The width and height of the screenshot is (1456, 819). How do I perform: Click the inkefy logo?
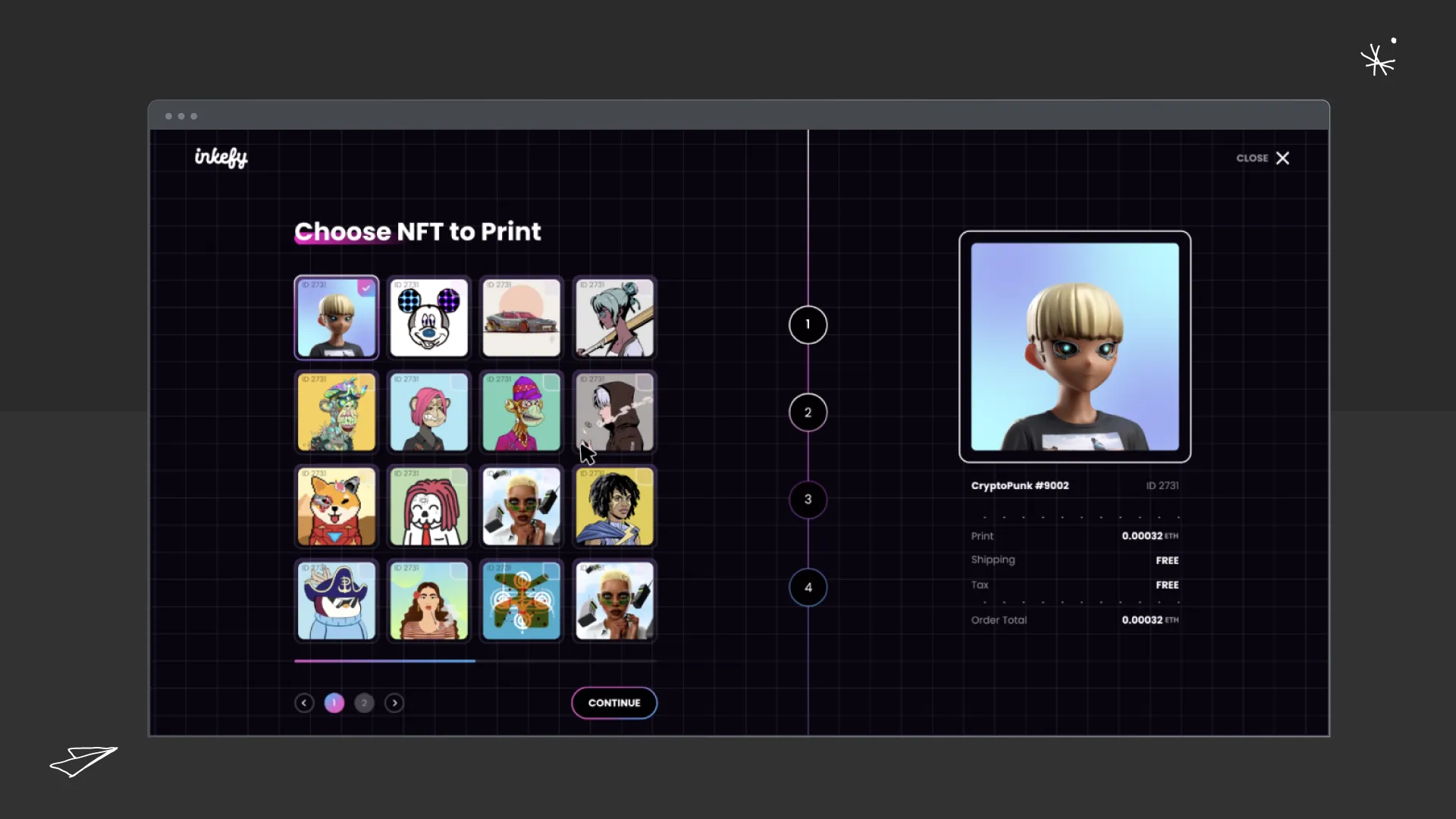pyautogui.click(x=221, y=157)
